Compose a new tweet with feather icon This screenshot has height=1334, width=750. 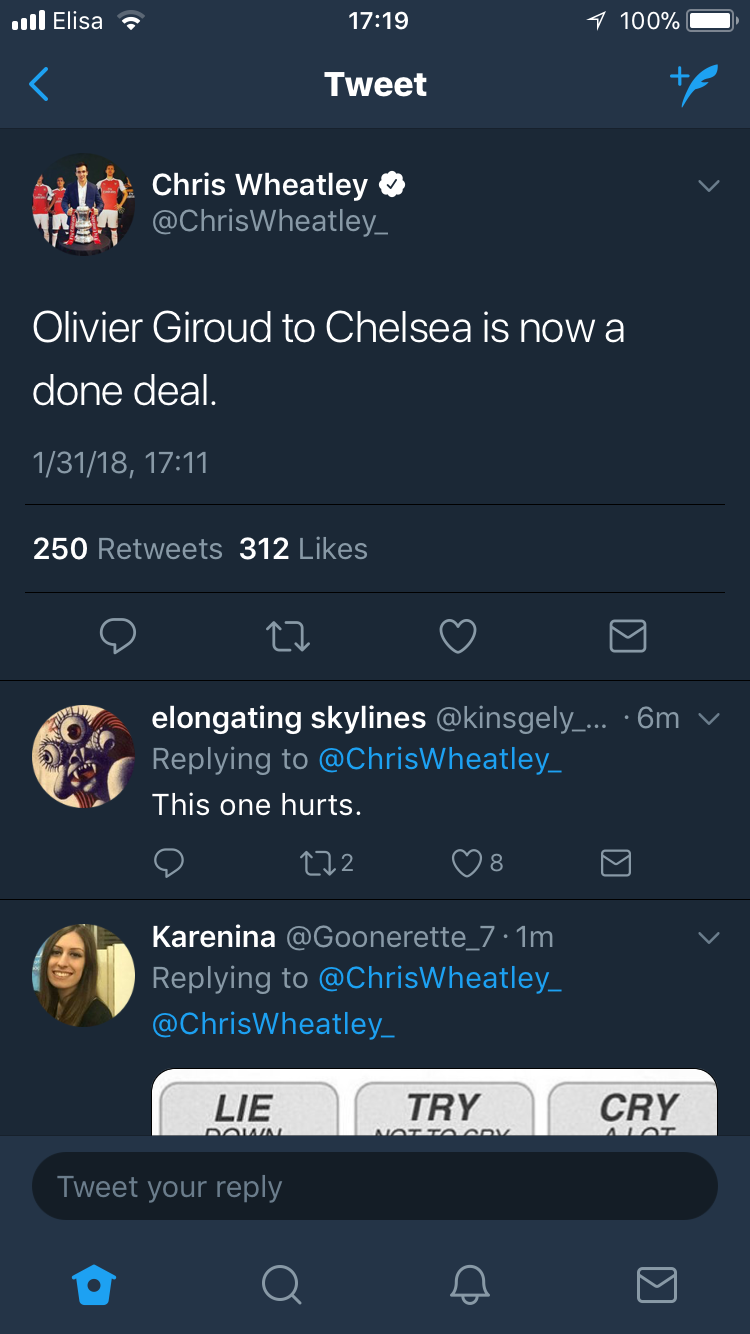point(693,86)
